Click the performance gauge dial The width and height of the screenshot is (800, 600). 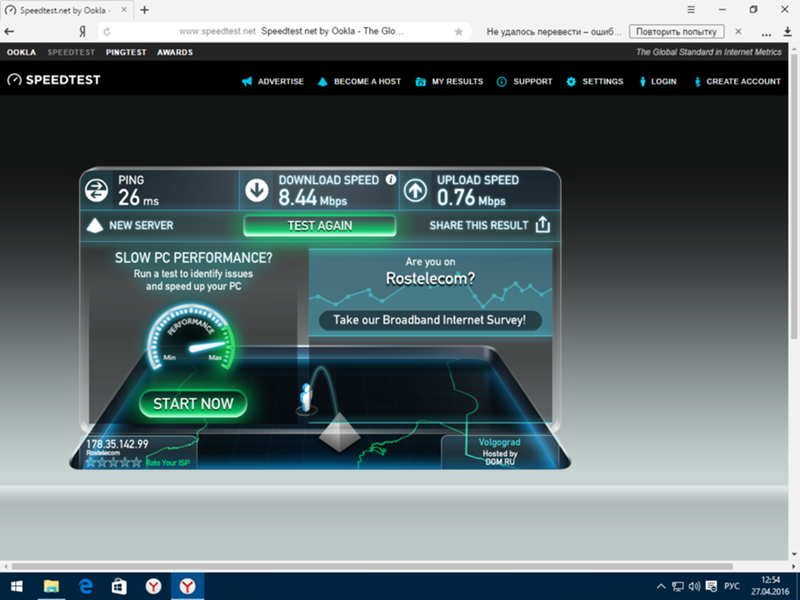(x=191, y=337)
